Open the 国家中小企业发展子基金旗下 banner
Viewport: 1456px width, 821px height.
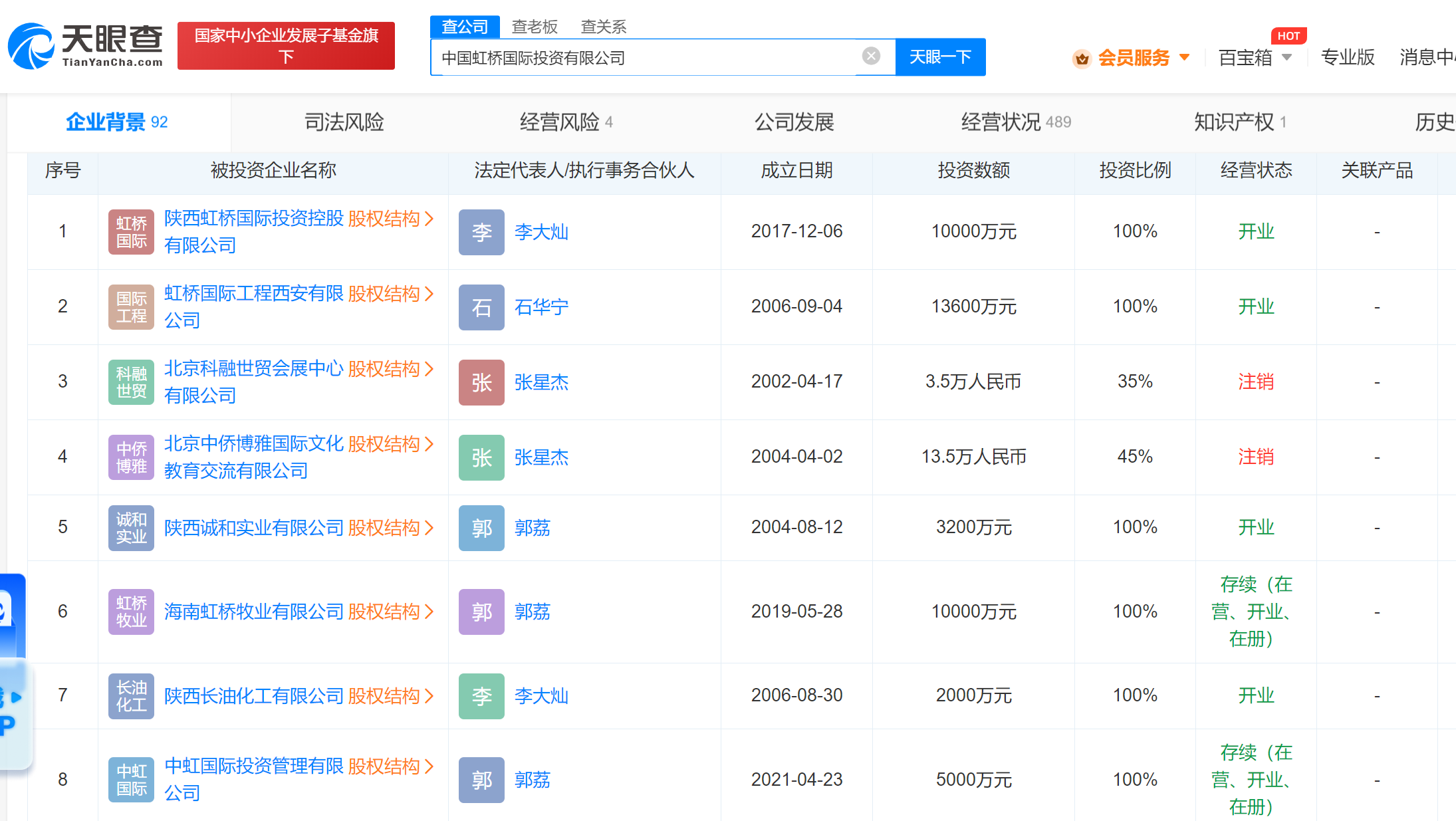[x=286, y=46]
